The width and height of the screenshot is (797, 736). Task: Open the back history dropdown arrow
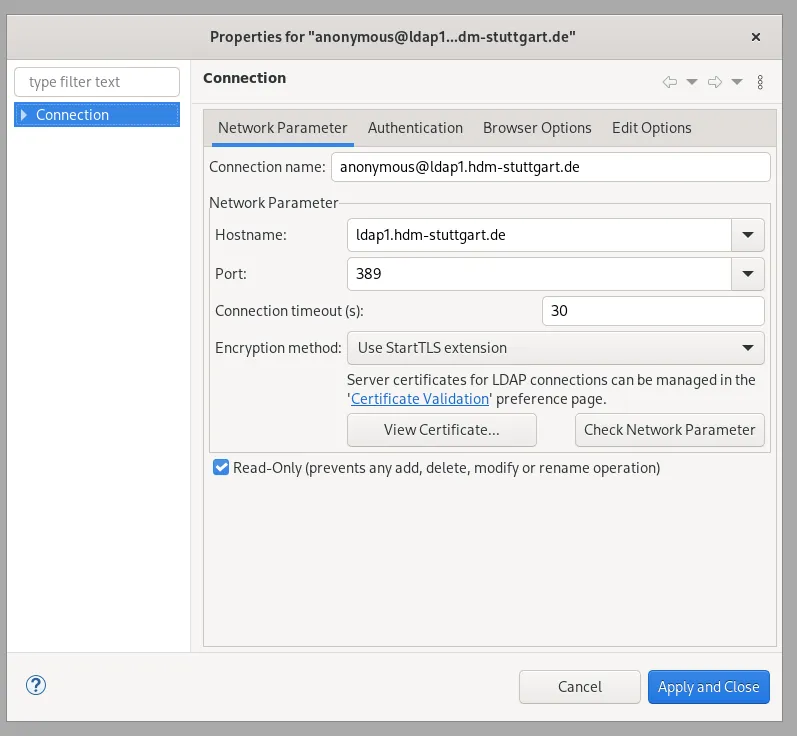click(x=692, y=82)
